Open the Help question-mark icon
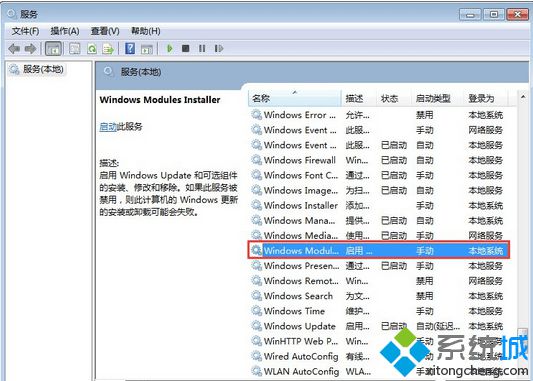The height and width of the screenshot is (381, 533). (x=130, y=49)
